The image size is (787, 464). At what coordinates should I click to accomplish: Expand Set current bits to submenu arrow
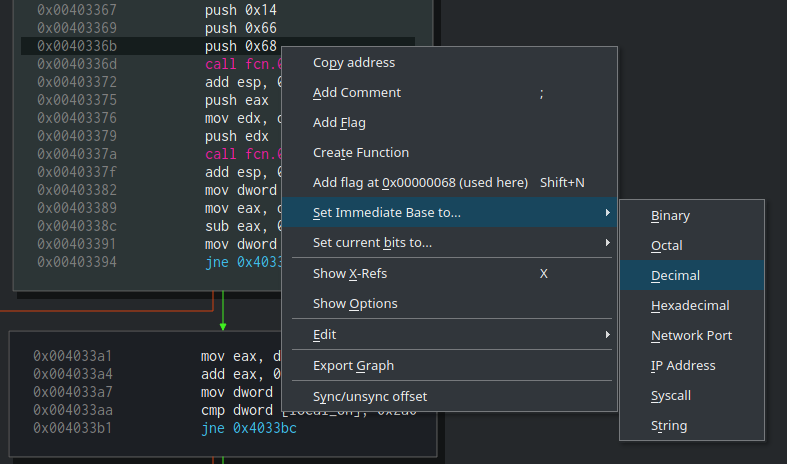point(607,242)
